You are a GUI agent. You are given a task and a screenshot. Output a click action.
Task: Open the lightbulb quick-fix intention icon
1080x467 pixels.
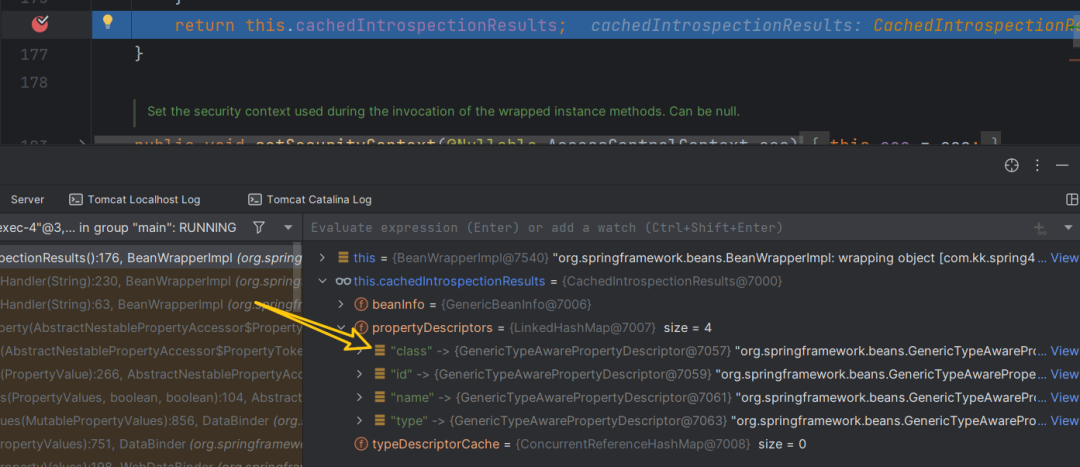[107, 22]
